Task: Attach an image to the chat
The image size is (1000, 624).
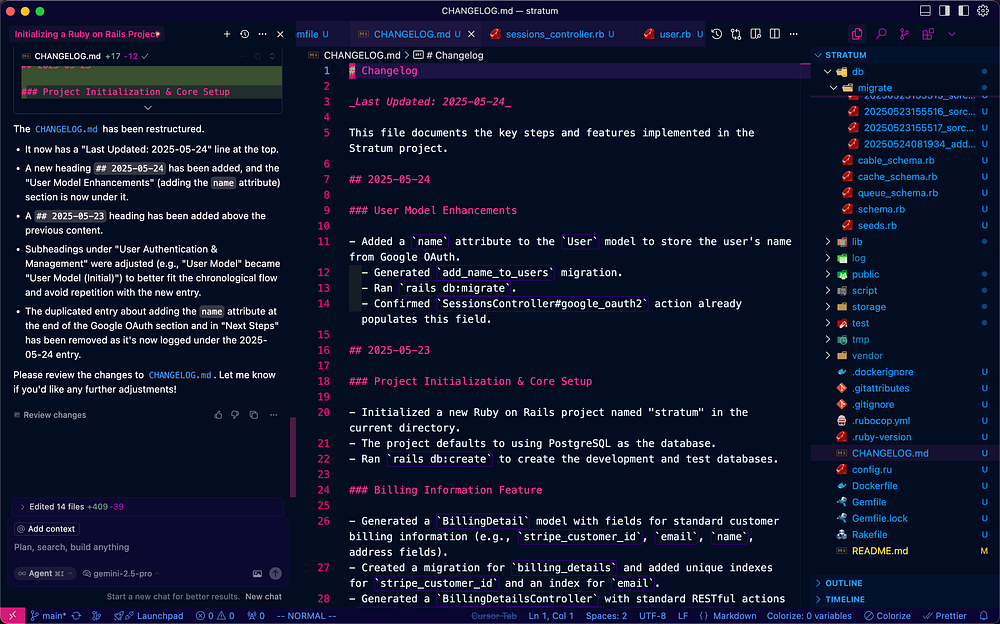Action: coord(257,574)
